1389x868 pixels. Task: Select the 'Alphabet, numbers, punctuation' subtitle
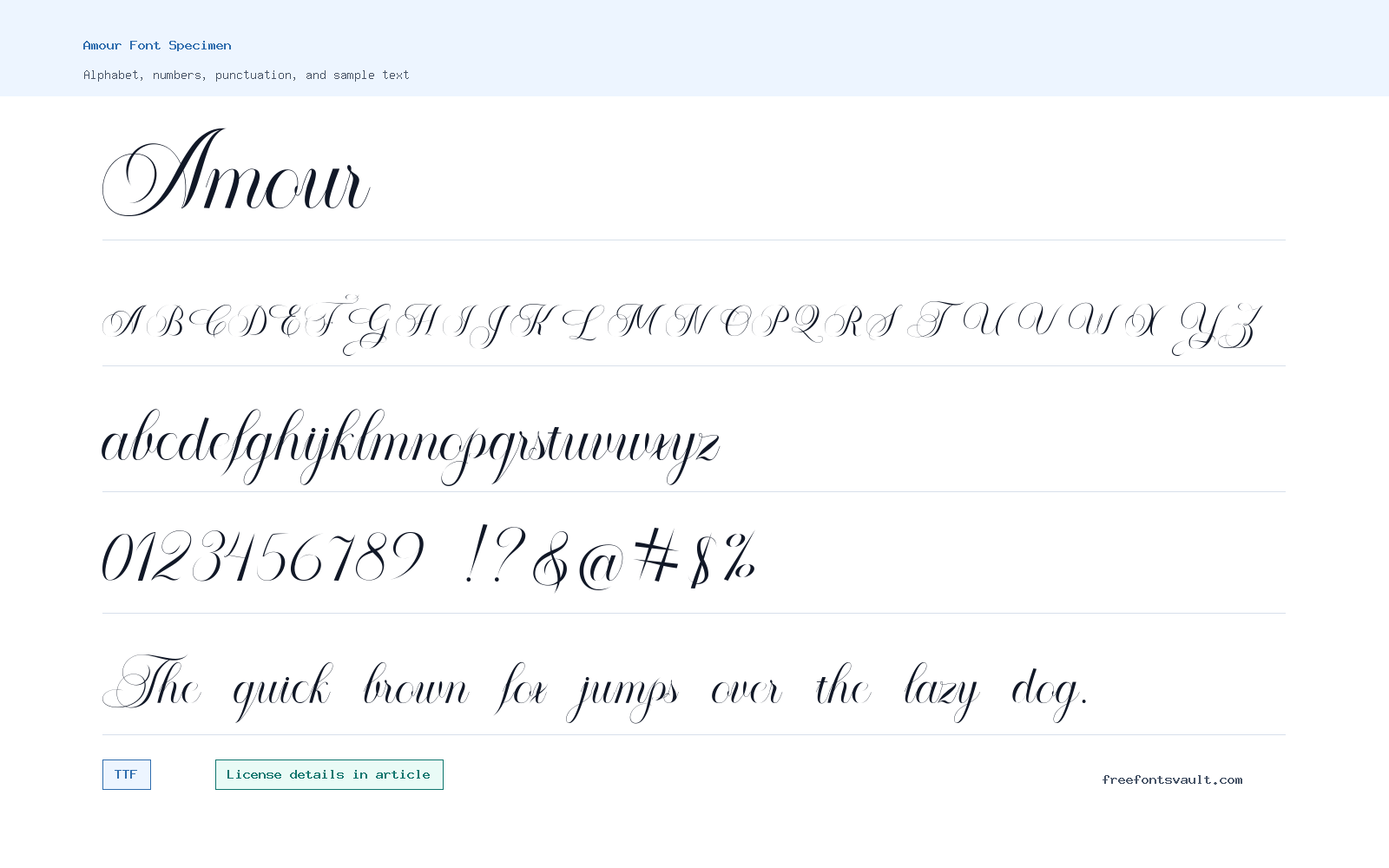(247, 75)
